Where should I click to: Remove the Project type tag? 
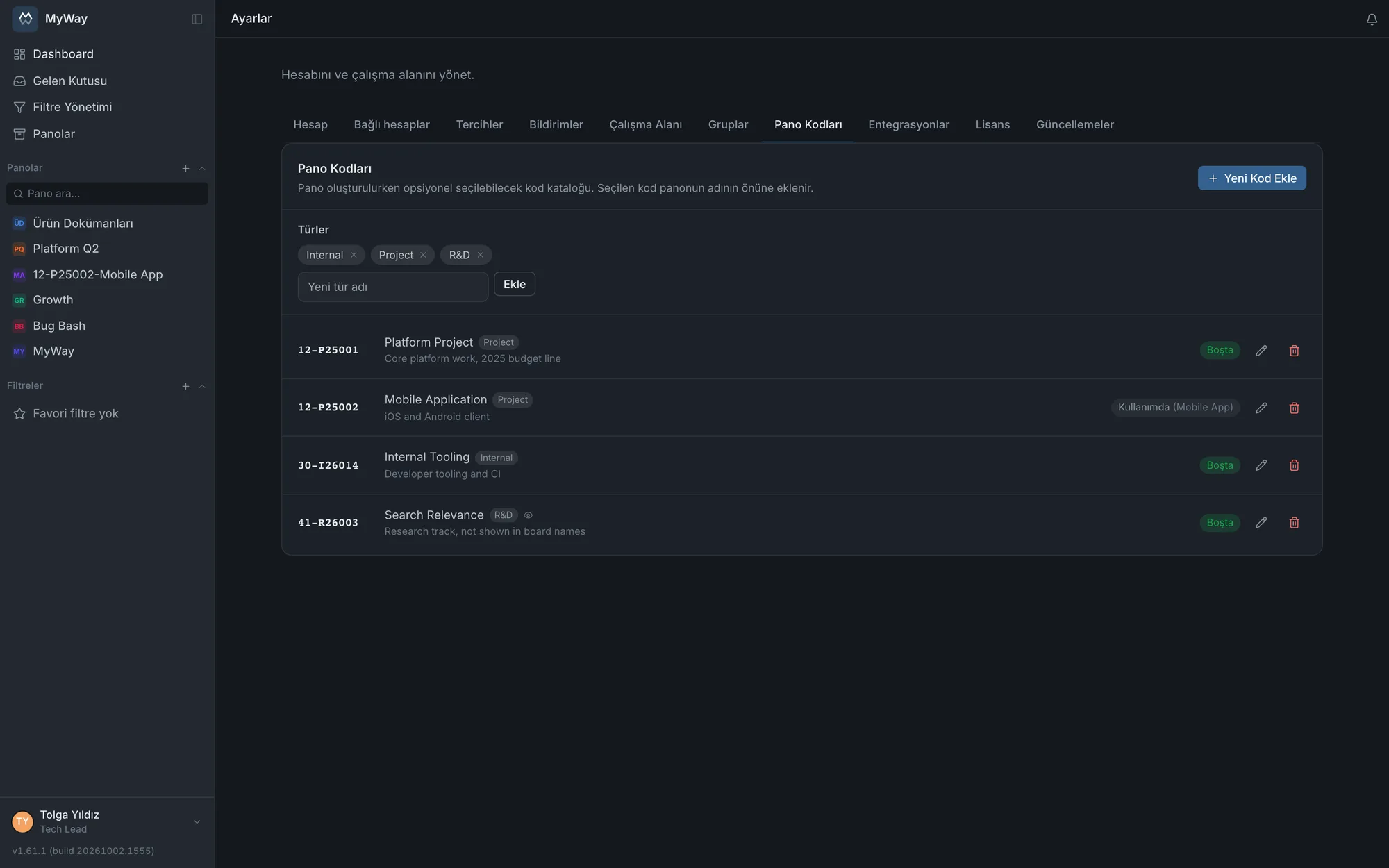click(x=423, y=255)
